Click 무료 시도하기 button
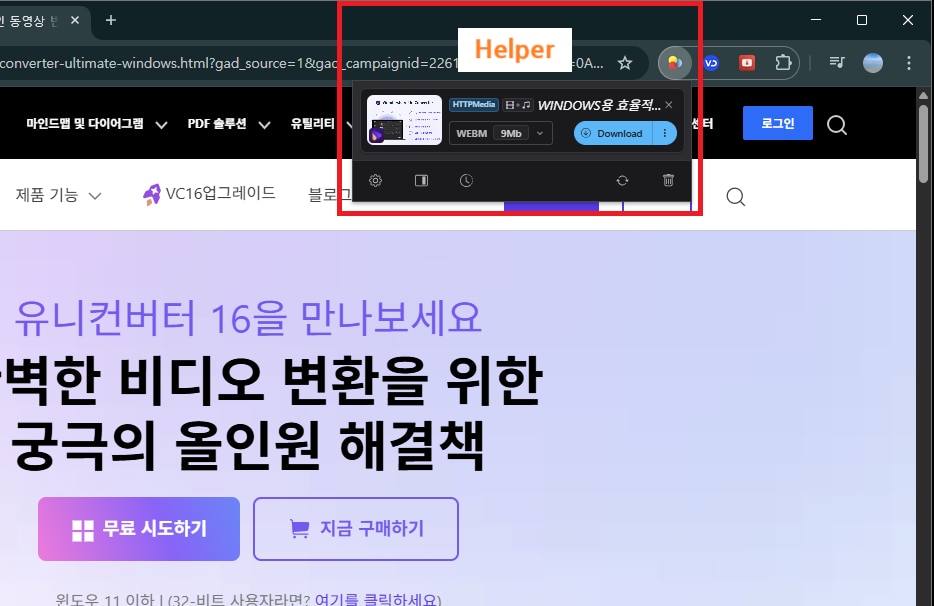The width and height of the screenshot is (934, 606). pos(139,529)
